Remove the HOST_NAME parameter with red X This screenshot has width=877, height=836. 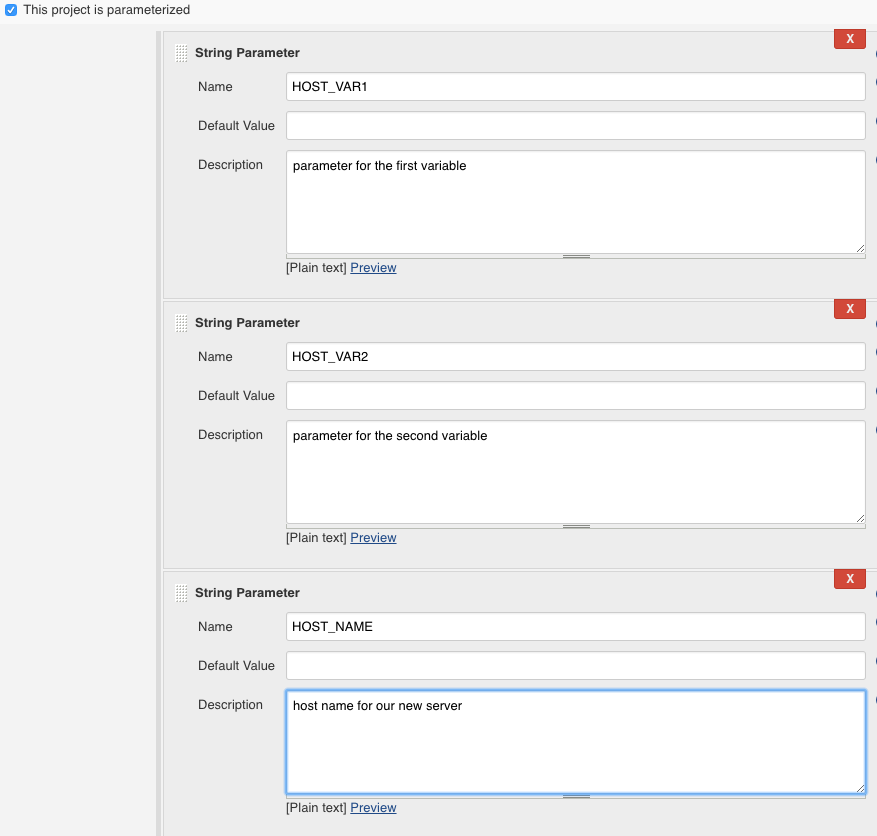tap(850, 579)
